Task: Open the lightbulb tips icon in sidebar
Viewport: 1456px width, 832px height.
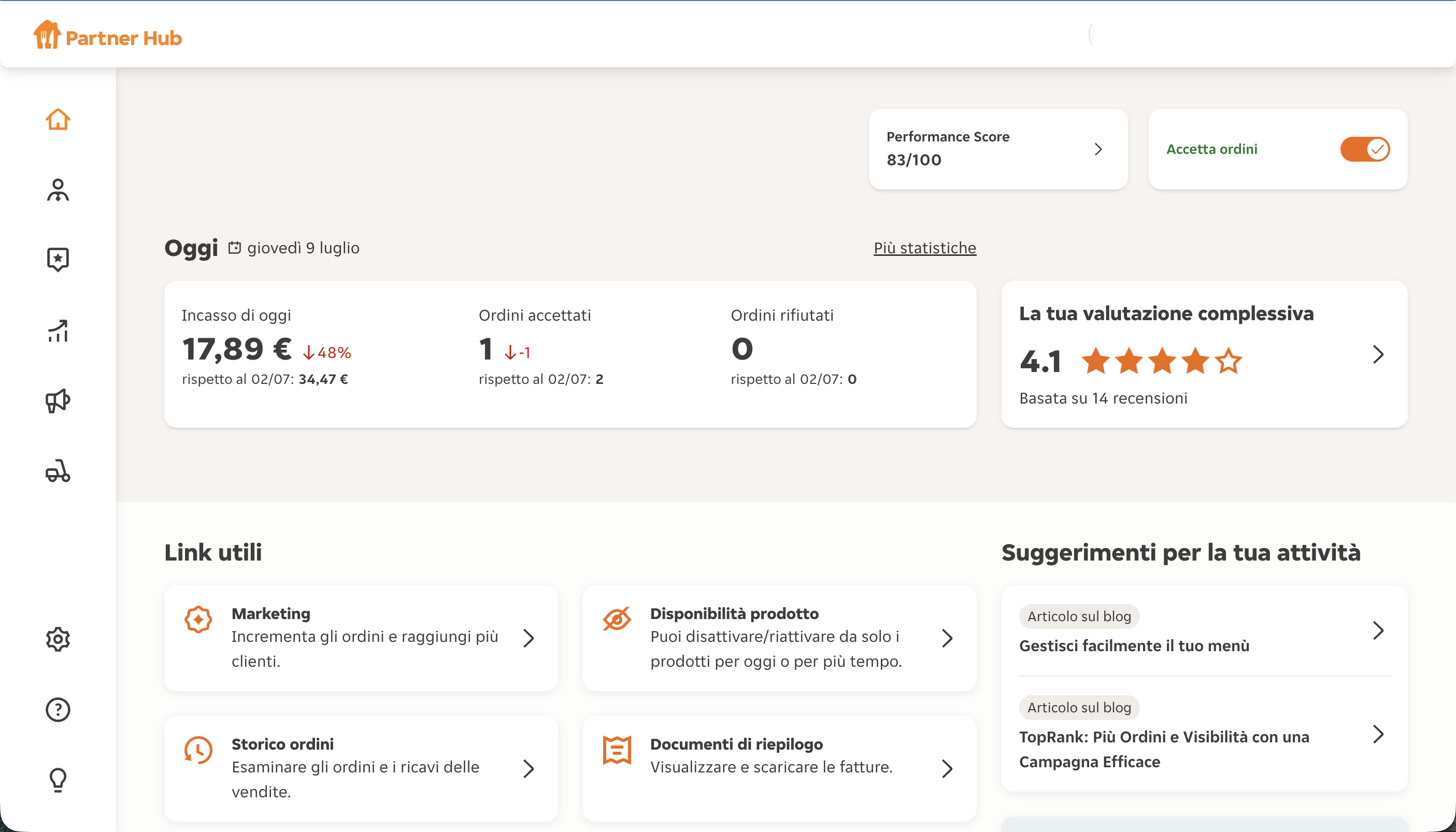Action: click(x=58, y=780)
